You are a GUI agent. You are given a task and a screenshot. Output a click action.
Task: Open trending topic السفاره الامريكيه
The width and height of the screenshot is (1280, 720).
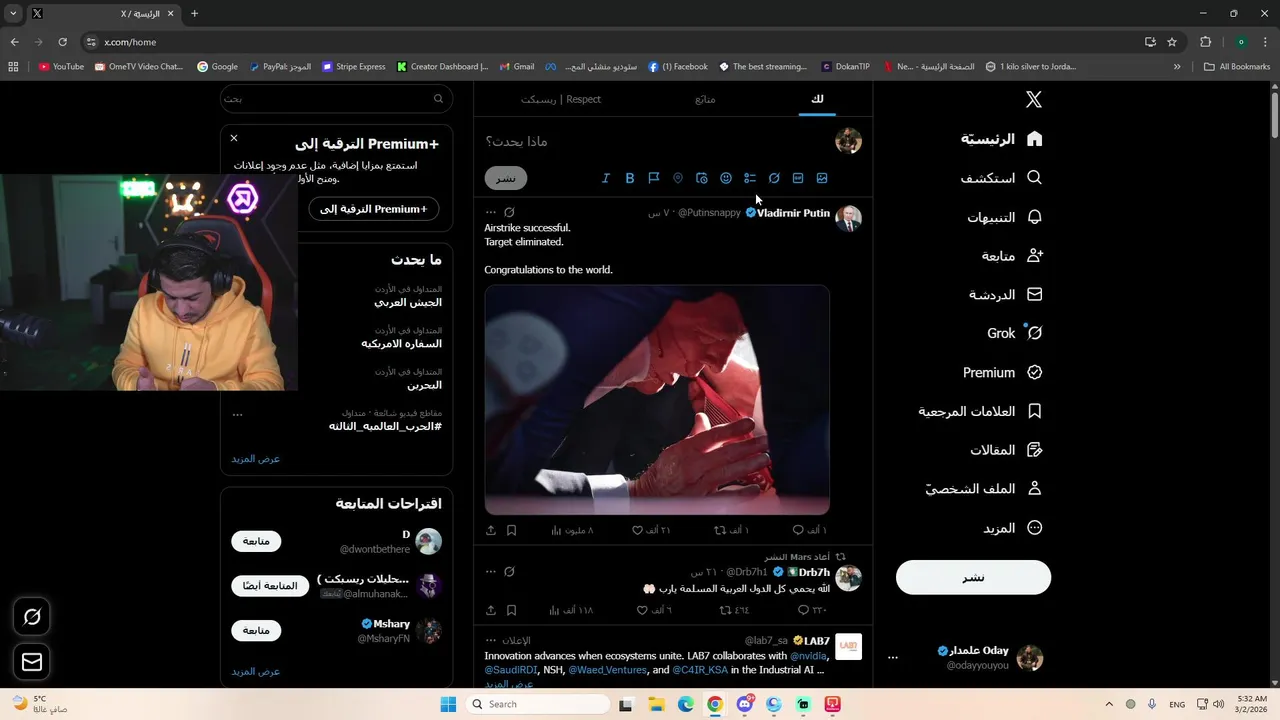[x=401, y=343]
